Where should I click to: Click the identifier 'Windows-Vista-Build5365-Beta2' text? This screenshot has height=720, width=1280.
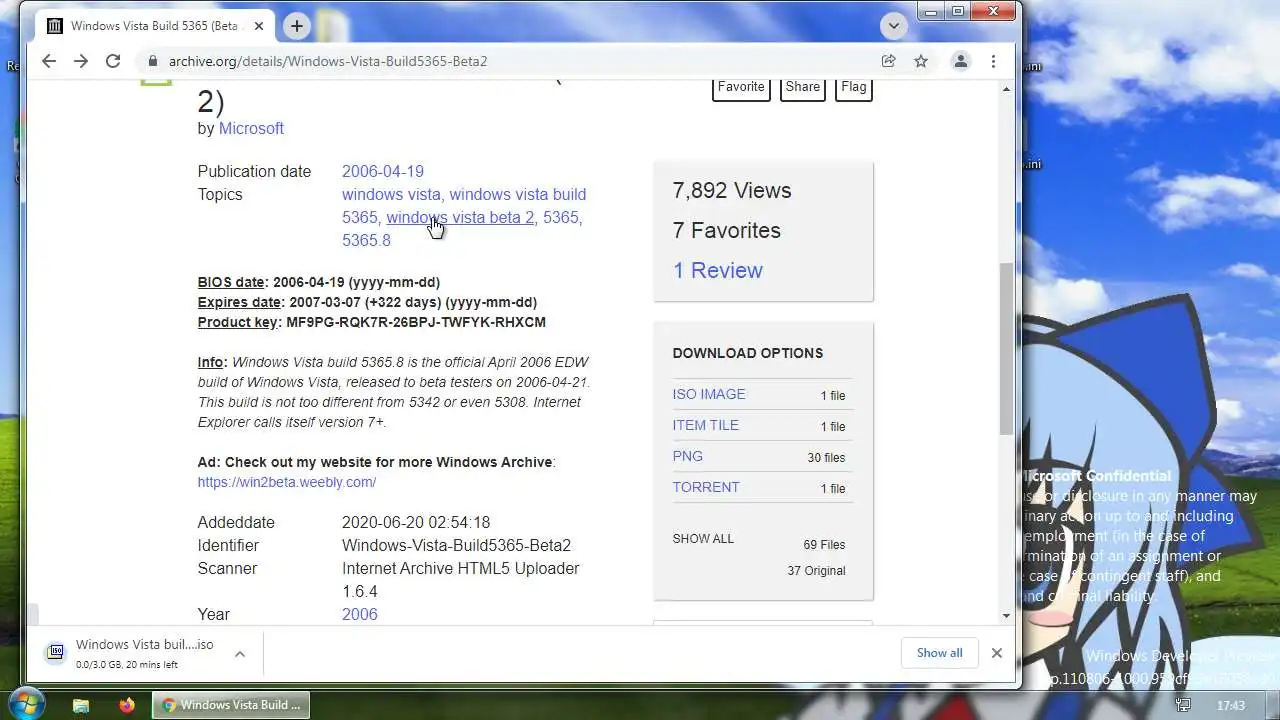(456, 545)
